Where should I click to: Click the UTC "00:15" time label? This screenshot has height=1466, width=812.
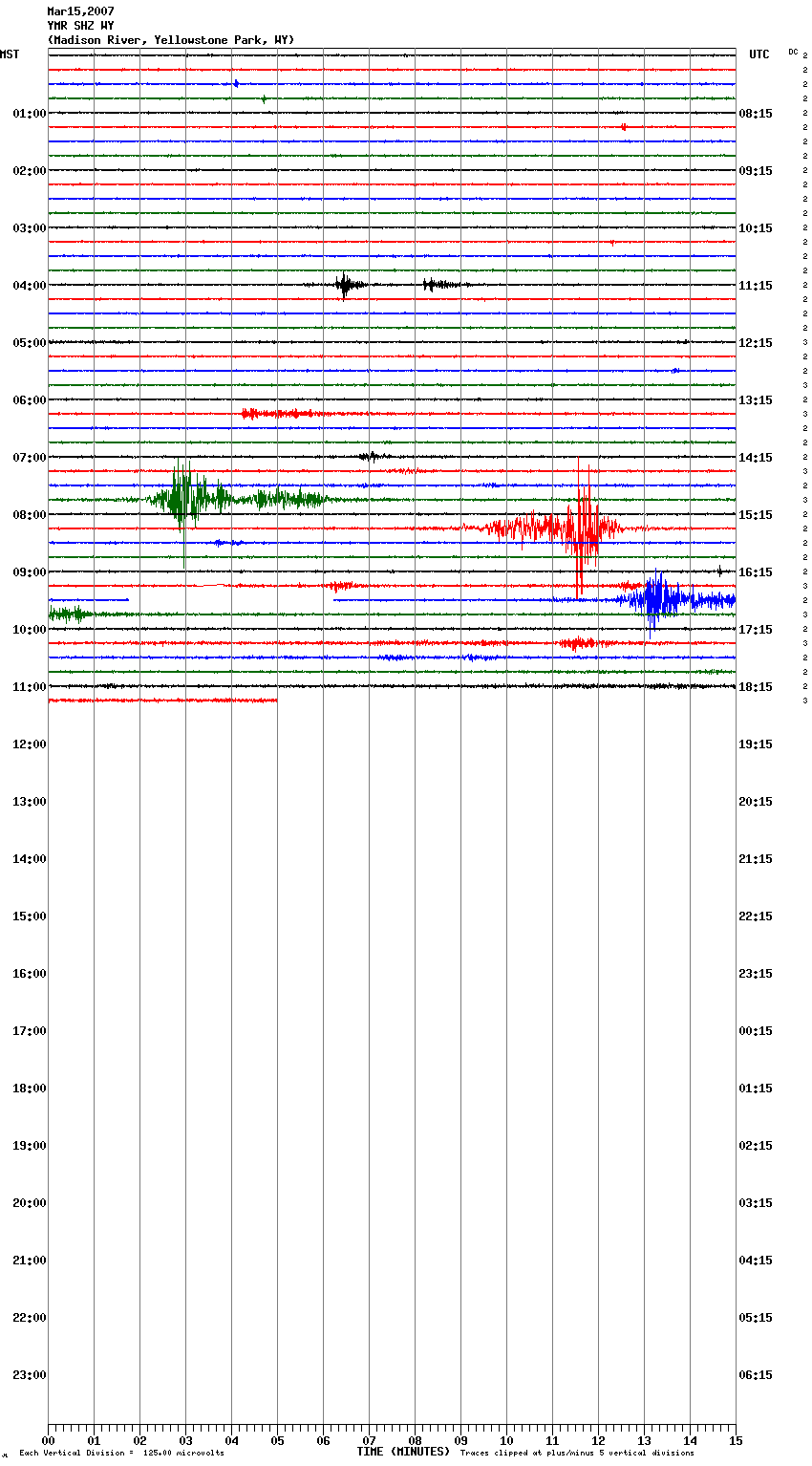click(x=756, y=1031)
